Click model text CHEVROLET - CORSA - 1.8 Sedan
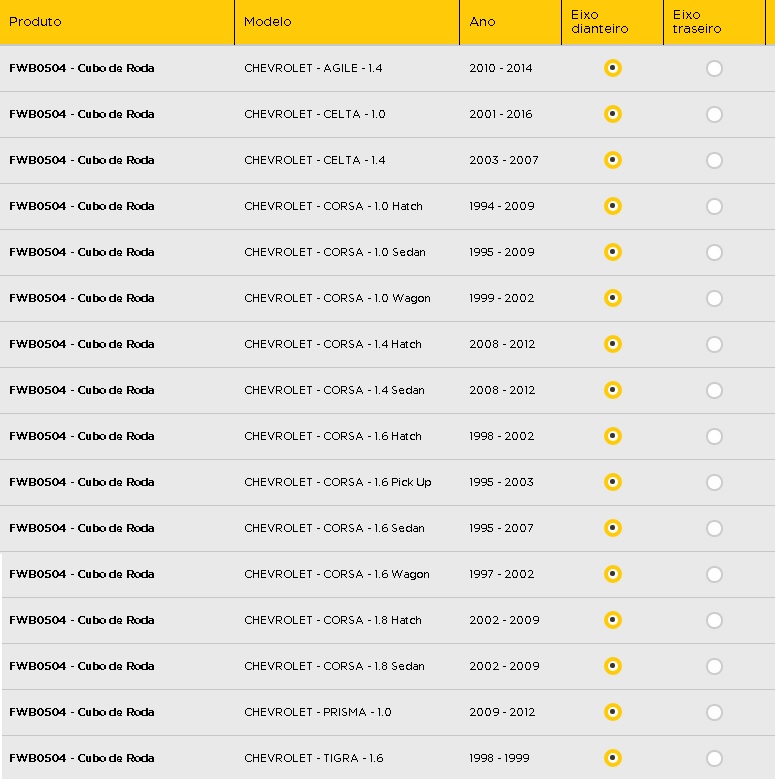The height and width of the screenshot is (779, 775). point(334,666)
